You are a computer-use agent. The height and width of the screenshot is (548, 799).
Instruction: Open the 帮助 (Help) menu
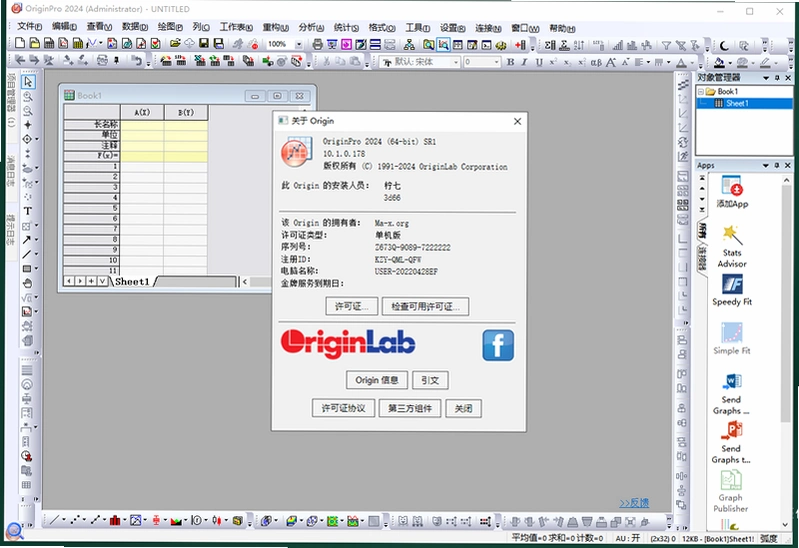[x=562, y=28]
